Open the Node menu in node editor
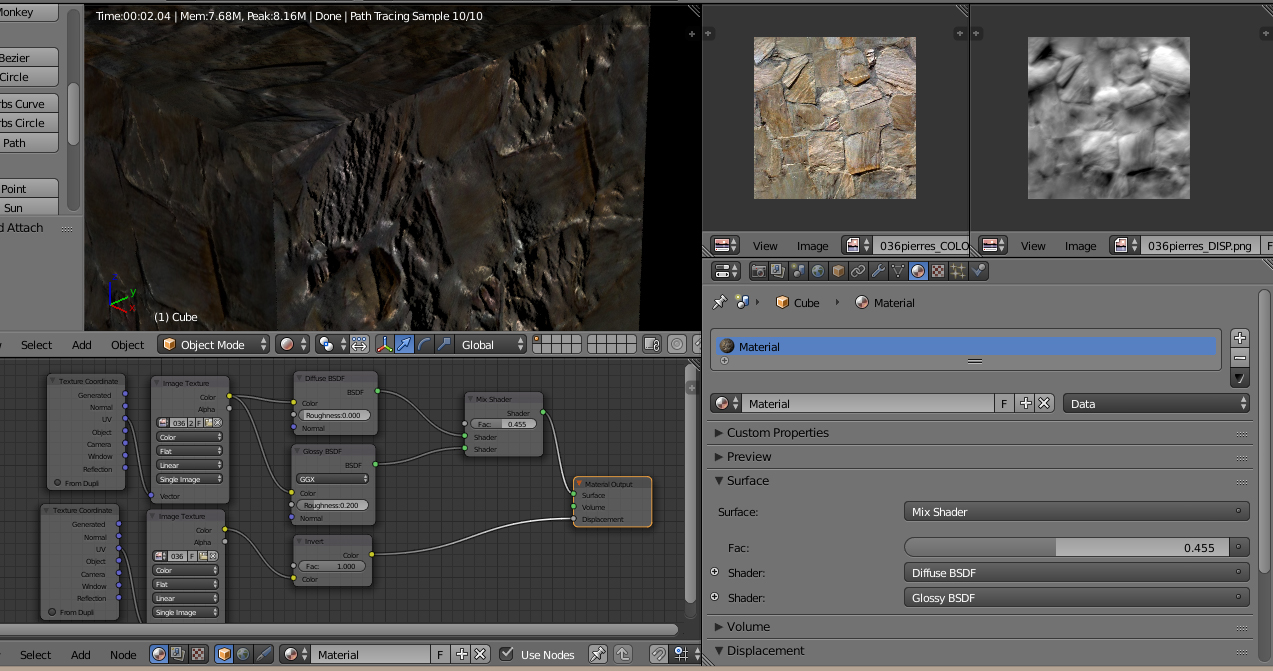 tap(123, 655)
